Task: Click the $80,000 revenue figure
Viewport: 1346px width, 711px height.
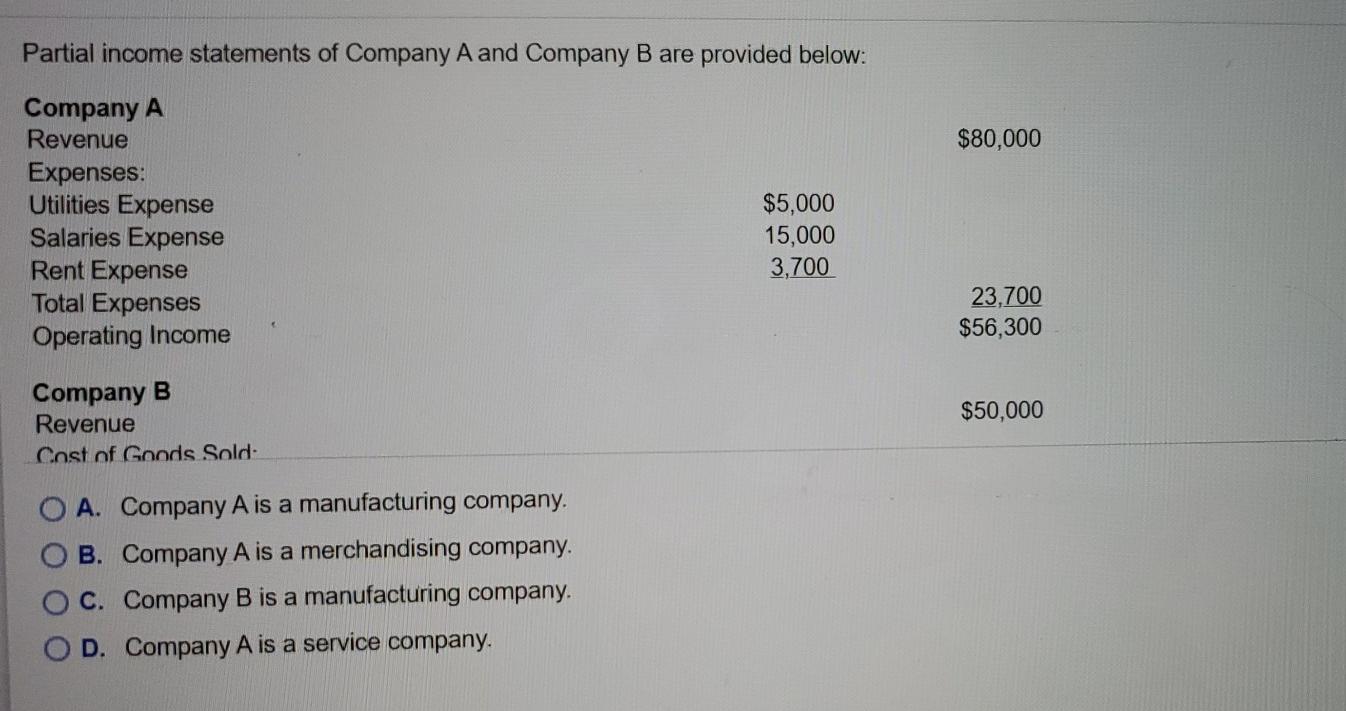Action: 999,138
